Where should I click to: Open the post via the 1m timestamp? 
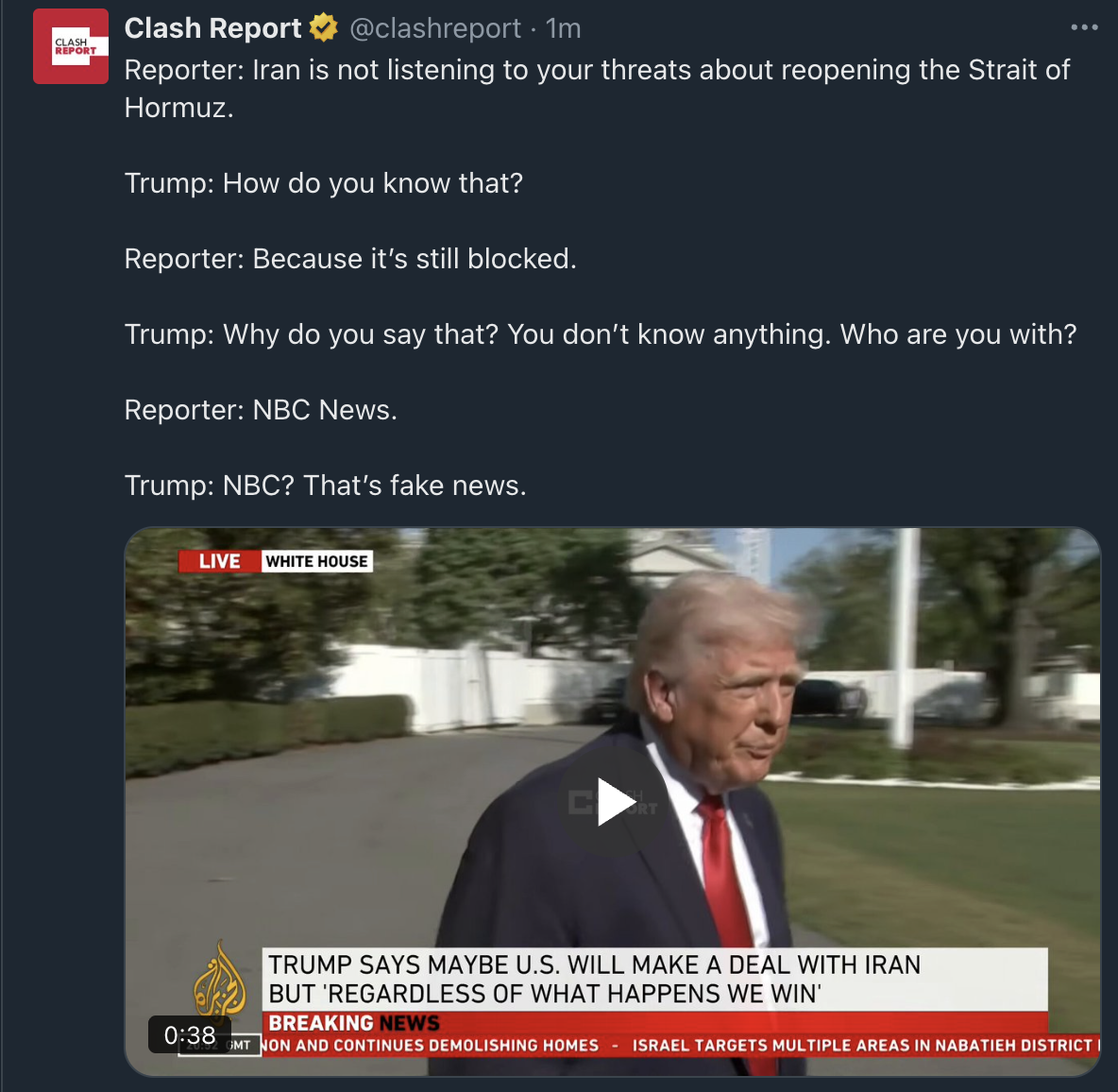pos(564,28)
